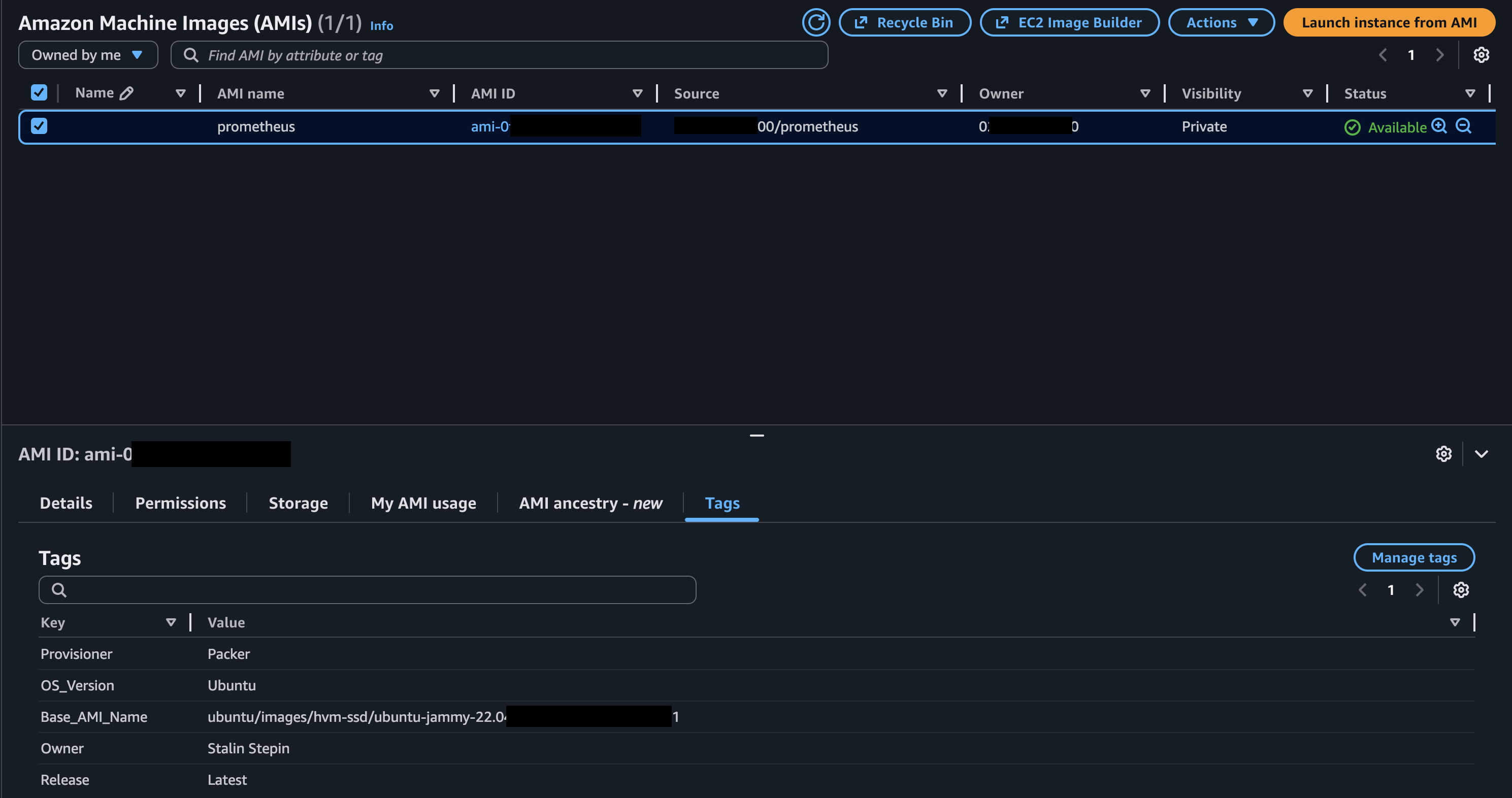Expand the Actions dropdown menu
Image resolution: width=1512 pixels, height=798 pixels.
click(1221, 23)
